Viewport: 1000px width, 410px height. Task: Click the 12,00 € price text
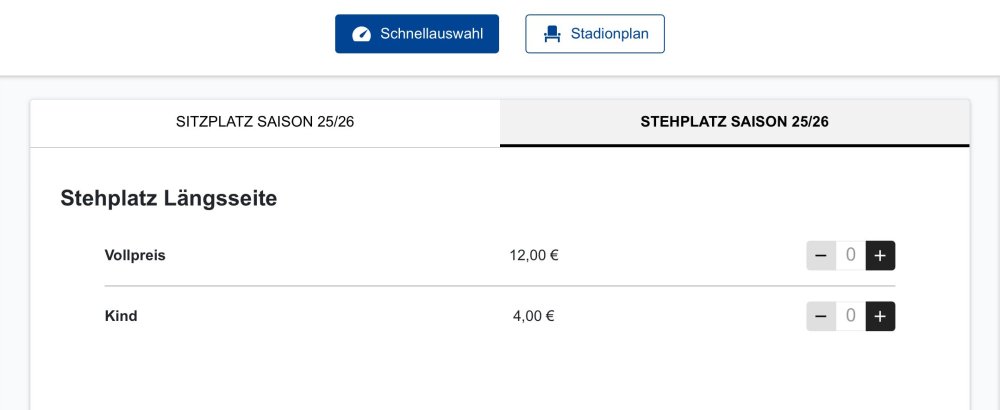coord(534,255)
